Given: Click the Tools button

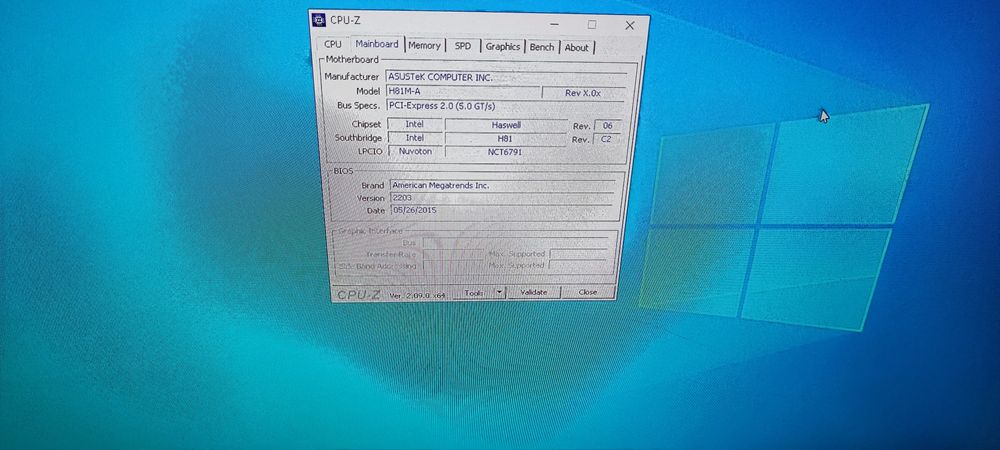Looking at the screenshot, I should pos(474,292).
